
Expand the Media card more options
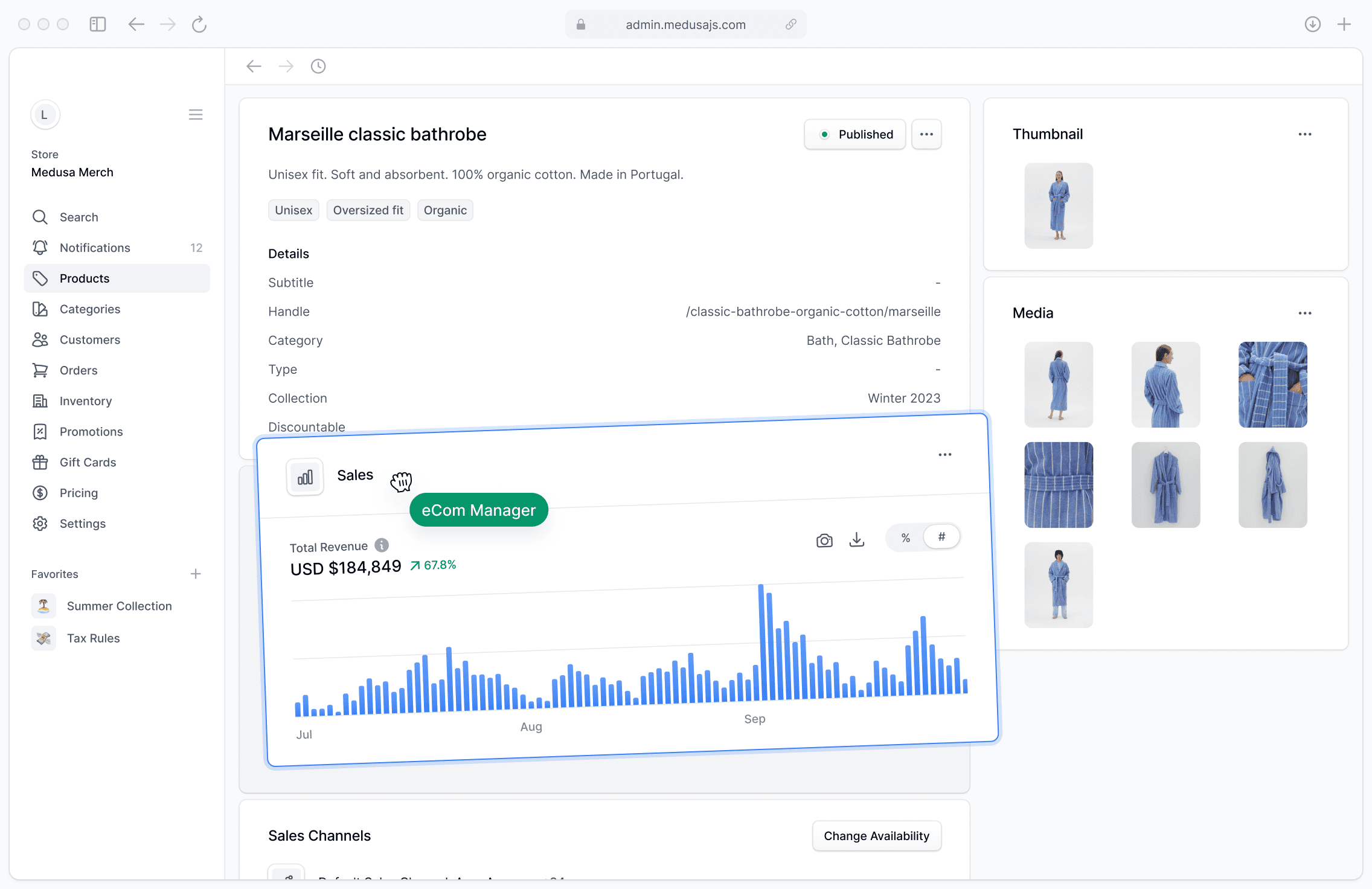[1305, 313]
